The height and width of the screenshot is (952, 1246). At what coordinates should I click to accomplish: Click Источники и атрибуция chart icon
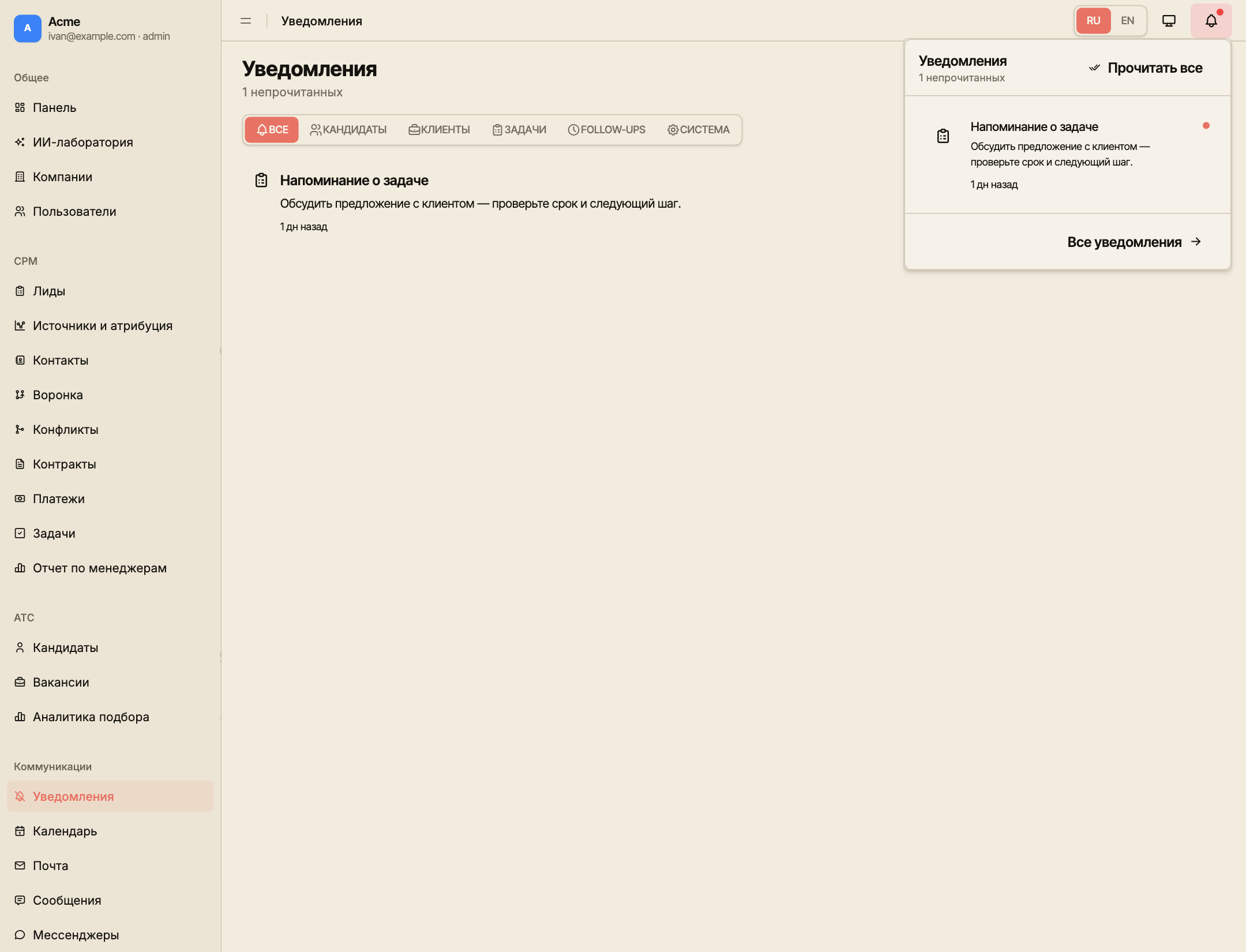click(x=20, y=325)
